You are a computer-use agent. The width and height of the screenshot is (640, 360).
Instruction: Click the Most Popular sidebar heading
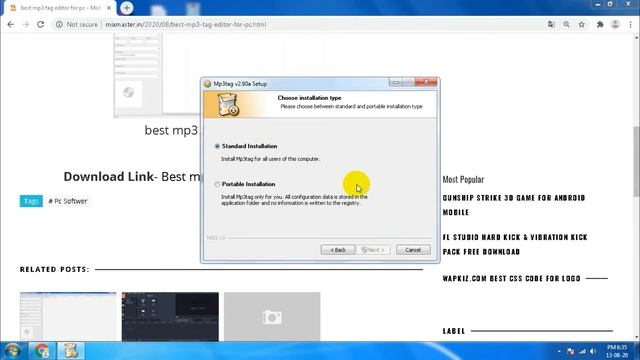coord(463,180)
